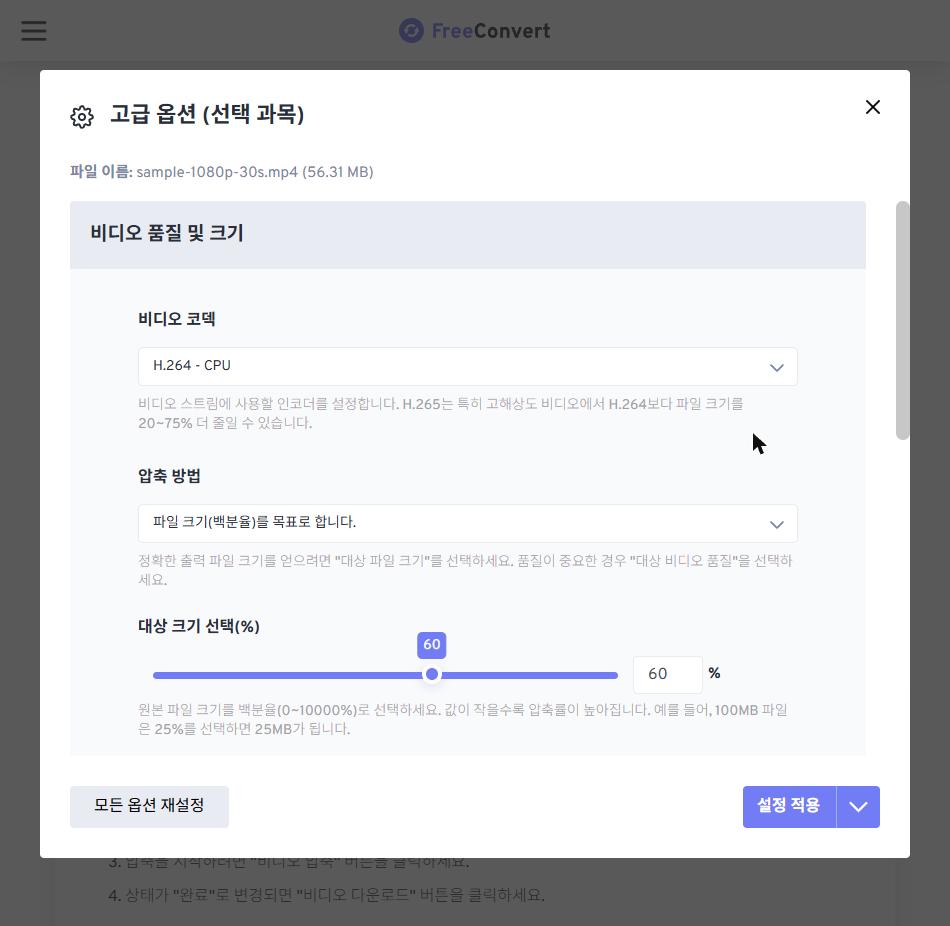
Task: Click the 고급 옵션 (선택 과목) title
Action: point(207,114)
